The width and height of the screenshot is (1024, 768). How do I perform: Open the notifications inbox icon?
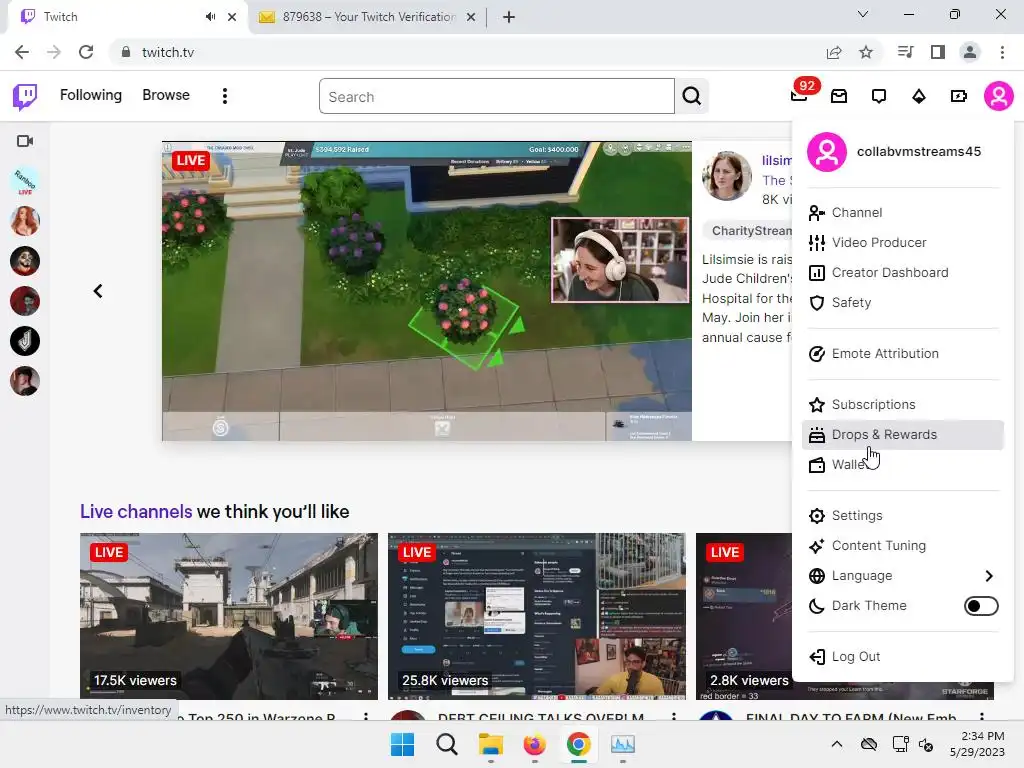pyautogui.click(x=839, y=97)
